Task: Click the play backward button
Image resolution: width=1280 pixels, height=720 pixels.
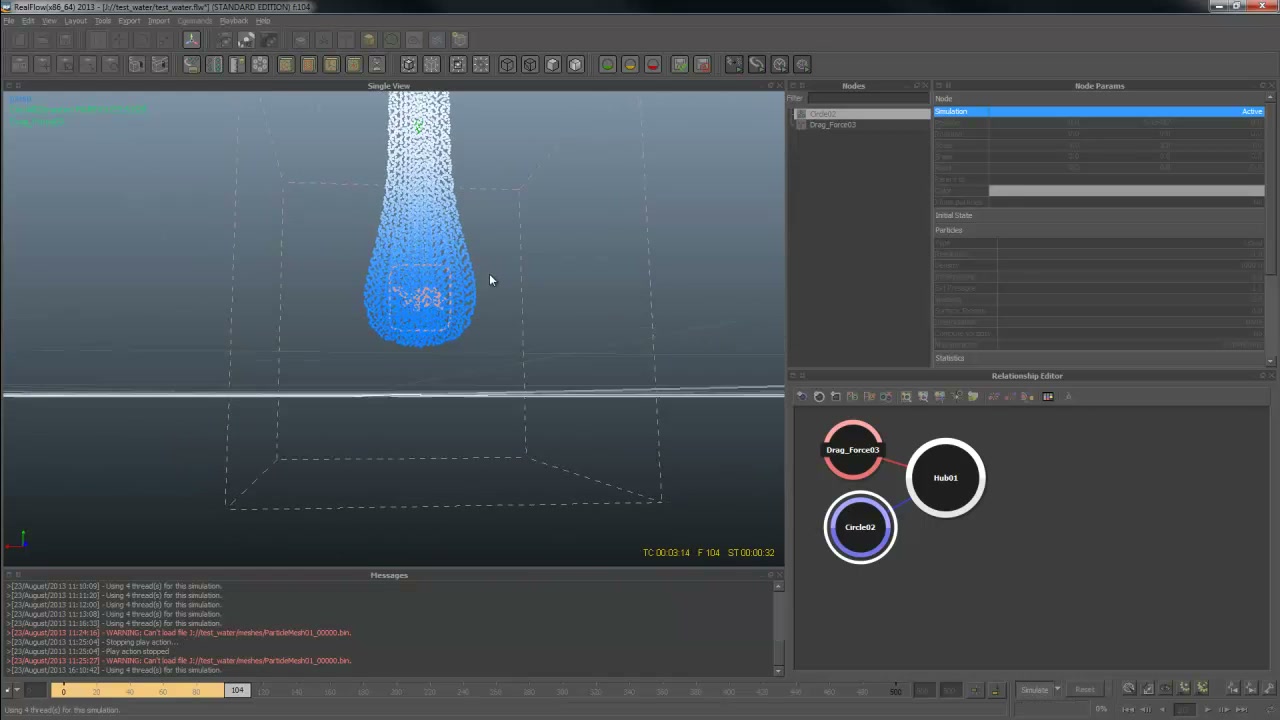Action: click(1163, 709)
